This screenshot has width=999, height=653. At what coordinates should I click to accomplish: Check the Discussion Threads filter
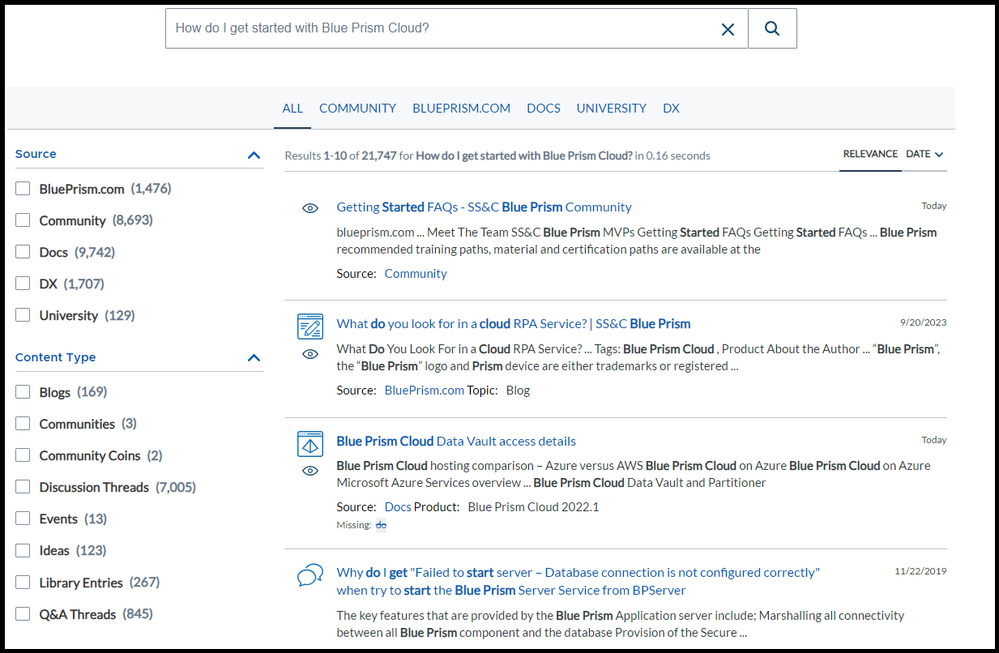pyautogui.click(x=23, y=487)
